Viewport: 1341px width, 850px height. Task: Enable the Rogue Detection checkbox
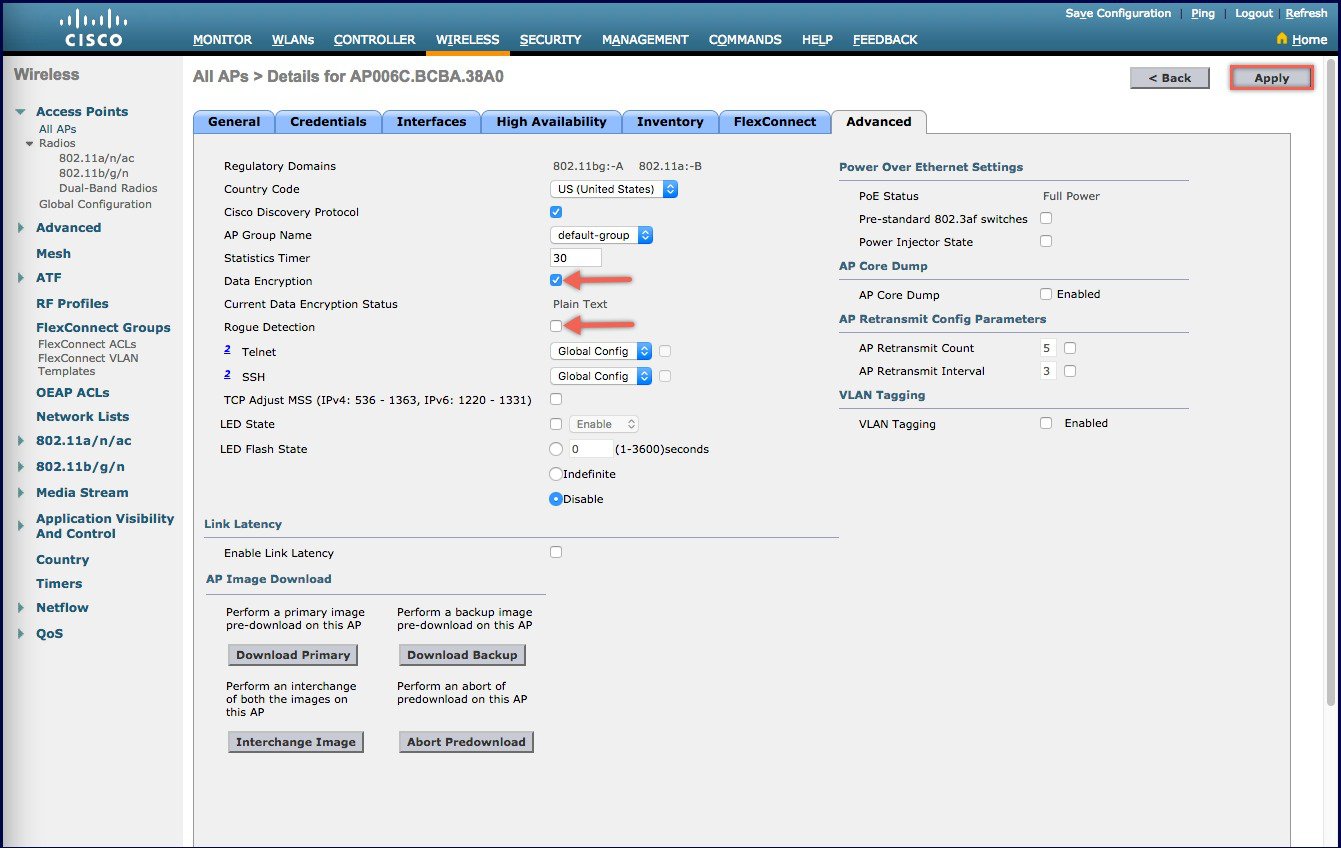click(x=556, y=326)
